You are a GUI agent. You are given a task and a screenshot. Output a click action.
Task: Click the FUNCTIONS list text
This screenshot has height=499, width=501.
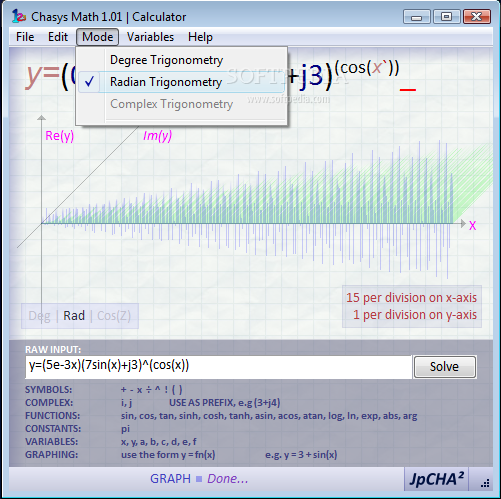coord(269,416)
